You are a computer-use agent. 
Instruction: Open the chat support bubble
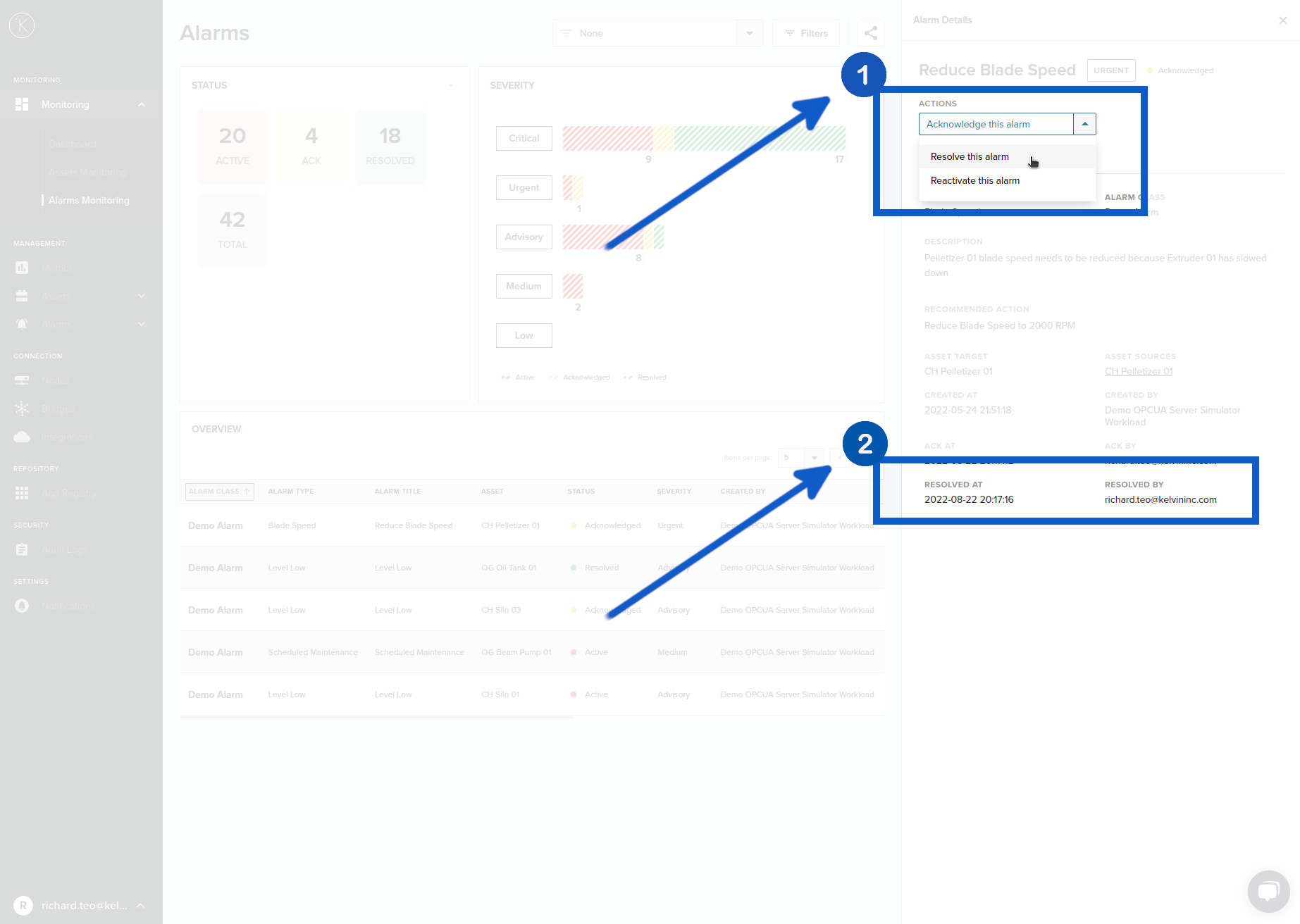tap(1268, 892)
